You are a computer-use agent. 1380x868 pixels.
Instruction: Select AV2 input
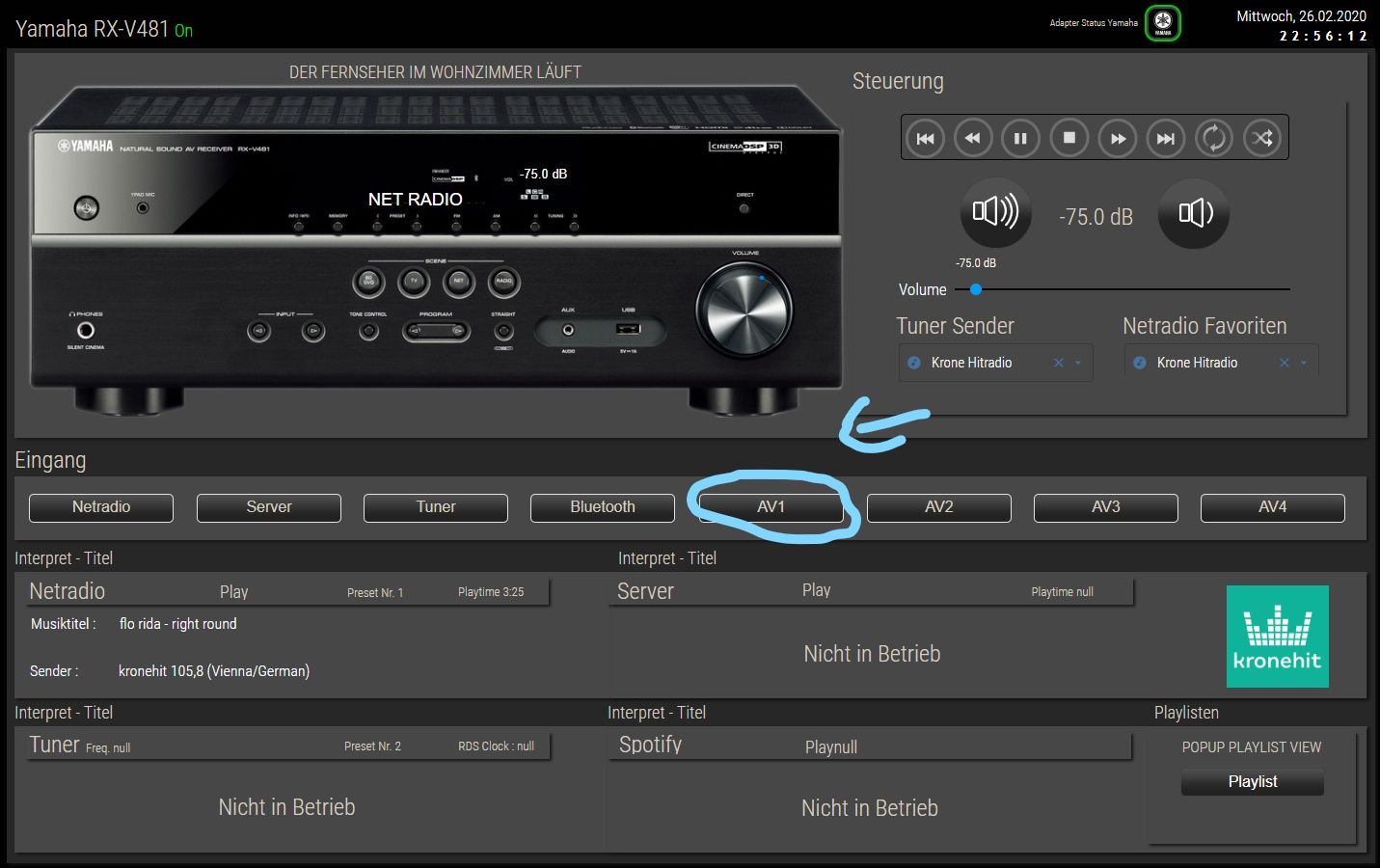[939, 507]
